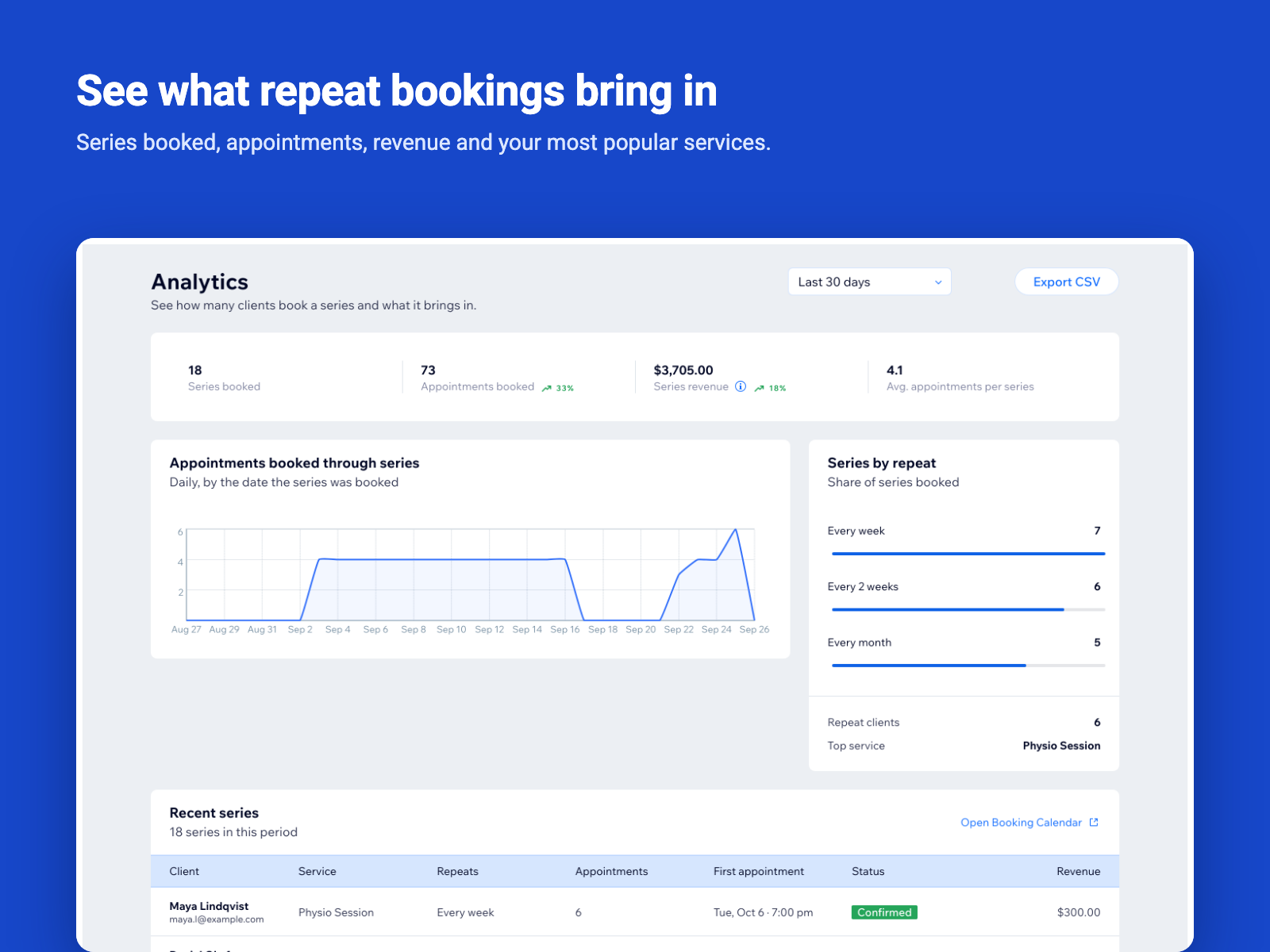Click the Appointments booked through series chart title
1270x952 pixels.
294,463
